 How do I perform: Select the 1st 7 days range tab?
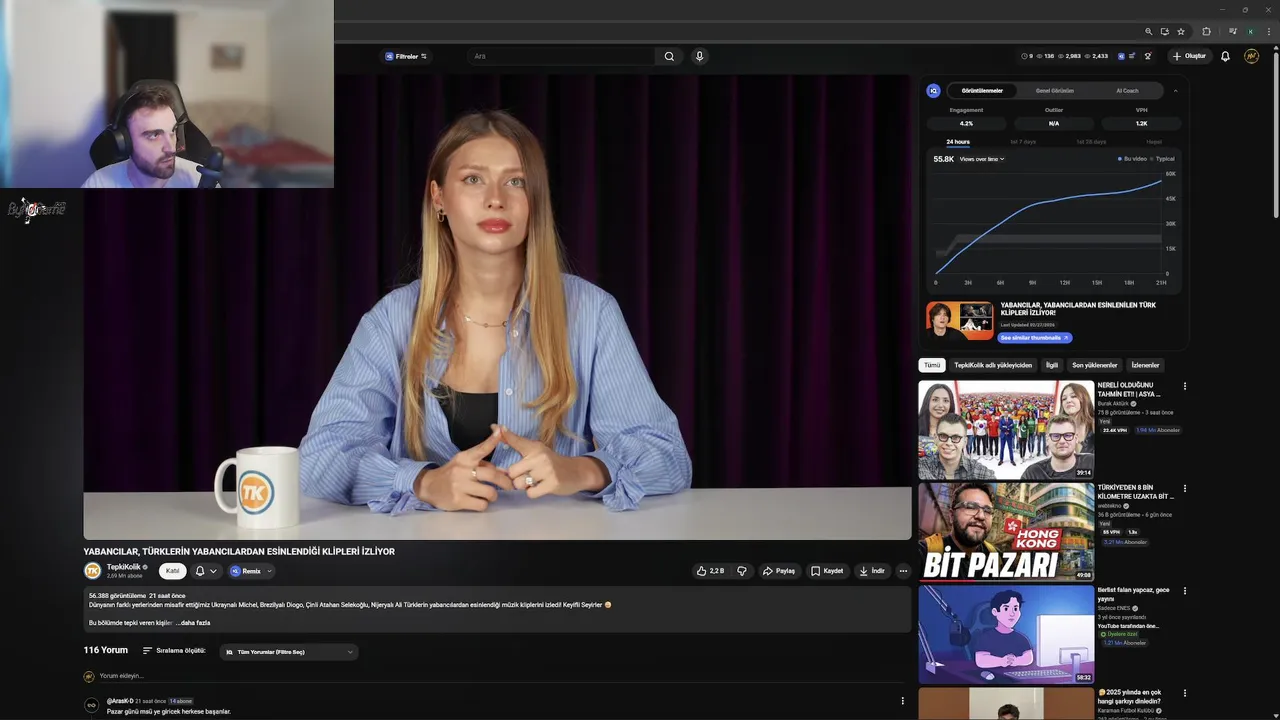[x=1022, y=142]
